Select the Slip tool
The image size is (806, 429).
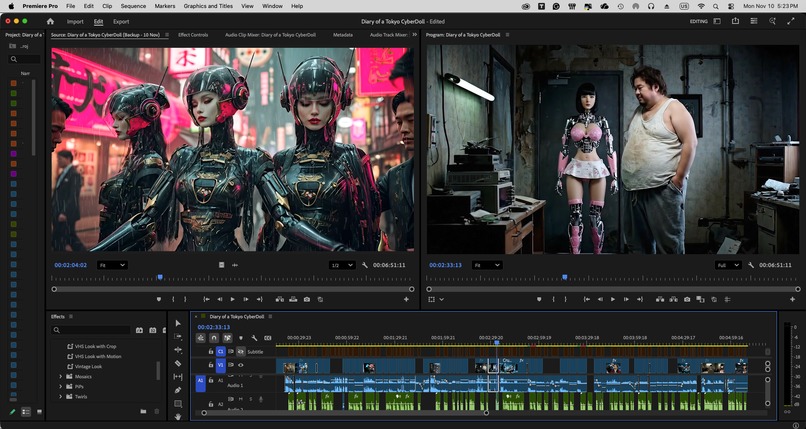(178, 377)
